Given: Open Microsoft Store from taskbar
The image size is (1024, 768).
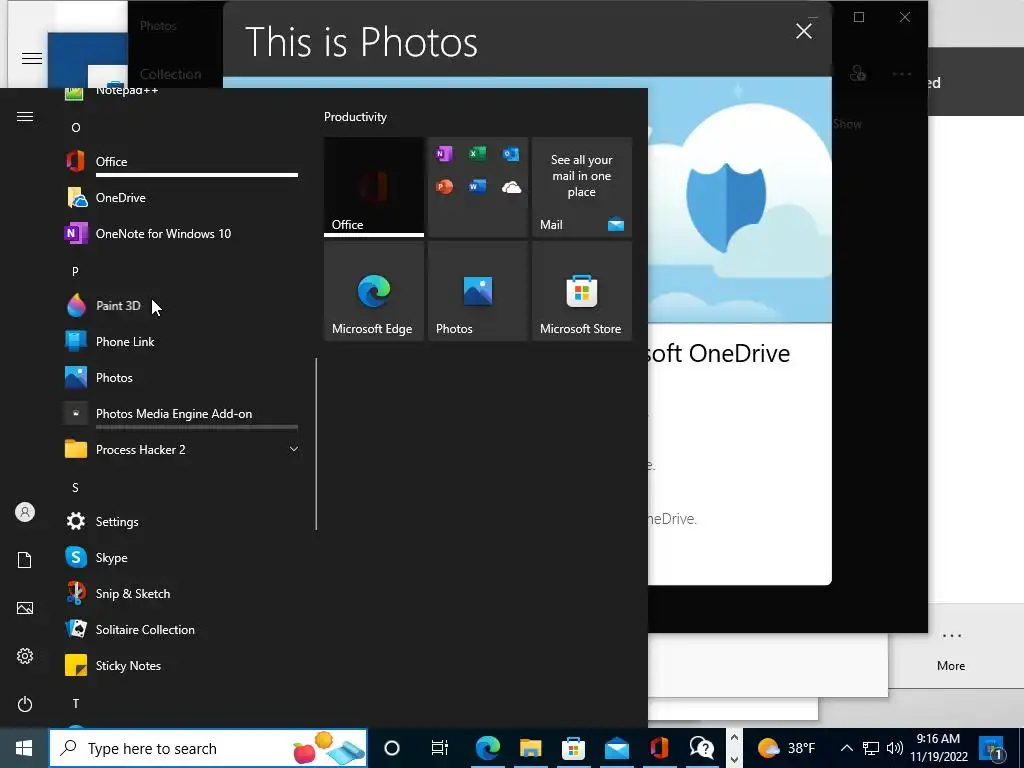Looking at the screenshot, I should [573, 748].
